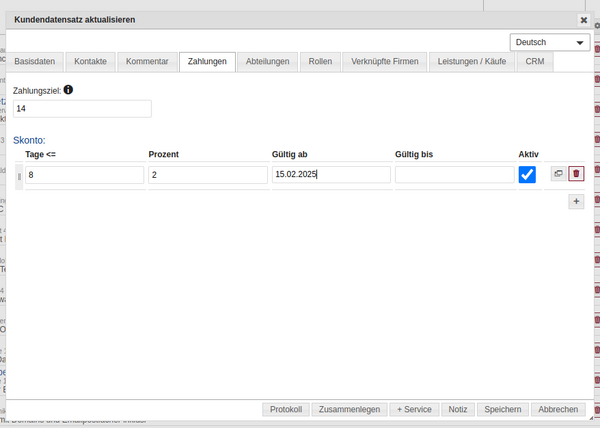Select the Leistungen / Käufe tab
This screenshot has height=428, width=600.
tap(473, 62)
